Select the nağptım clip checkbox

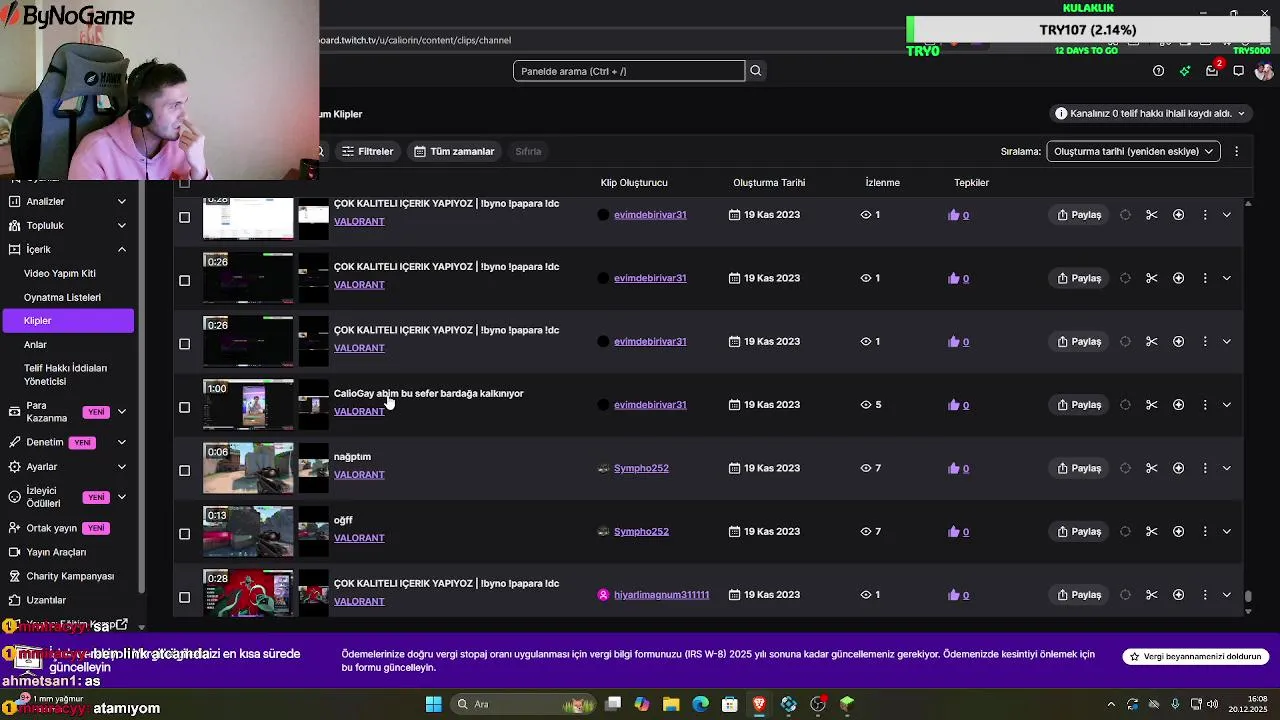click(x=184, y=470)
